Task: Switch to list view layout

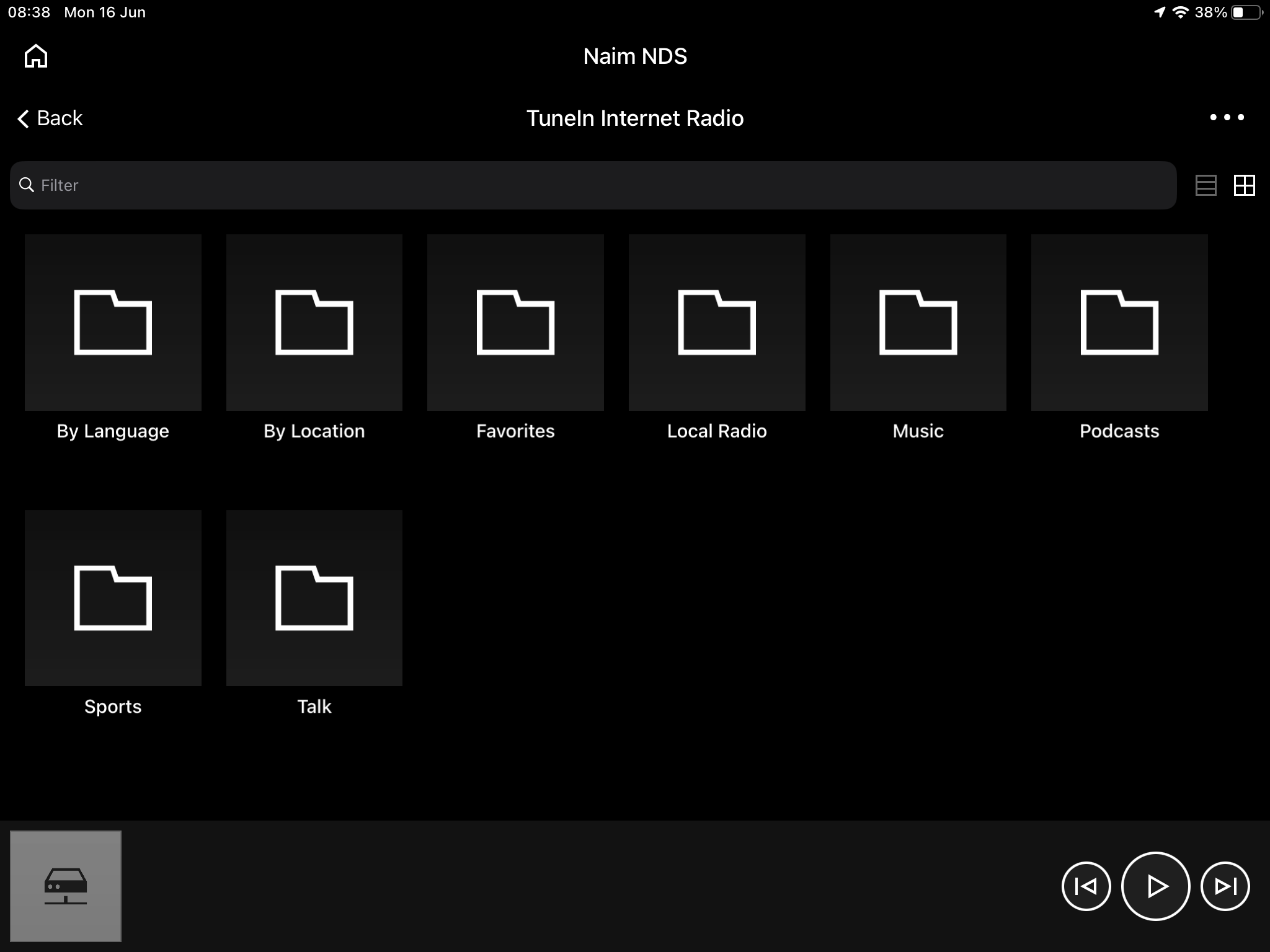Action: pyautogui.click(x=1206, y=185)
